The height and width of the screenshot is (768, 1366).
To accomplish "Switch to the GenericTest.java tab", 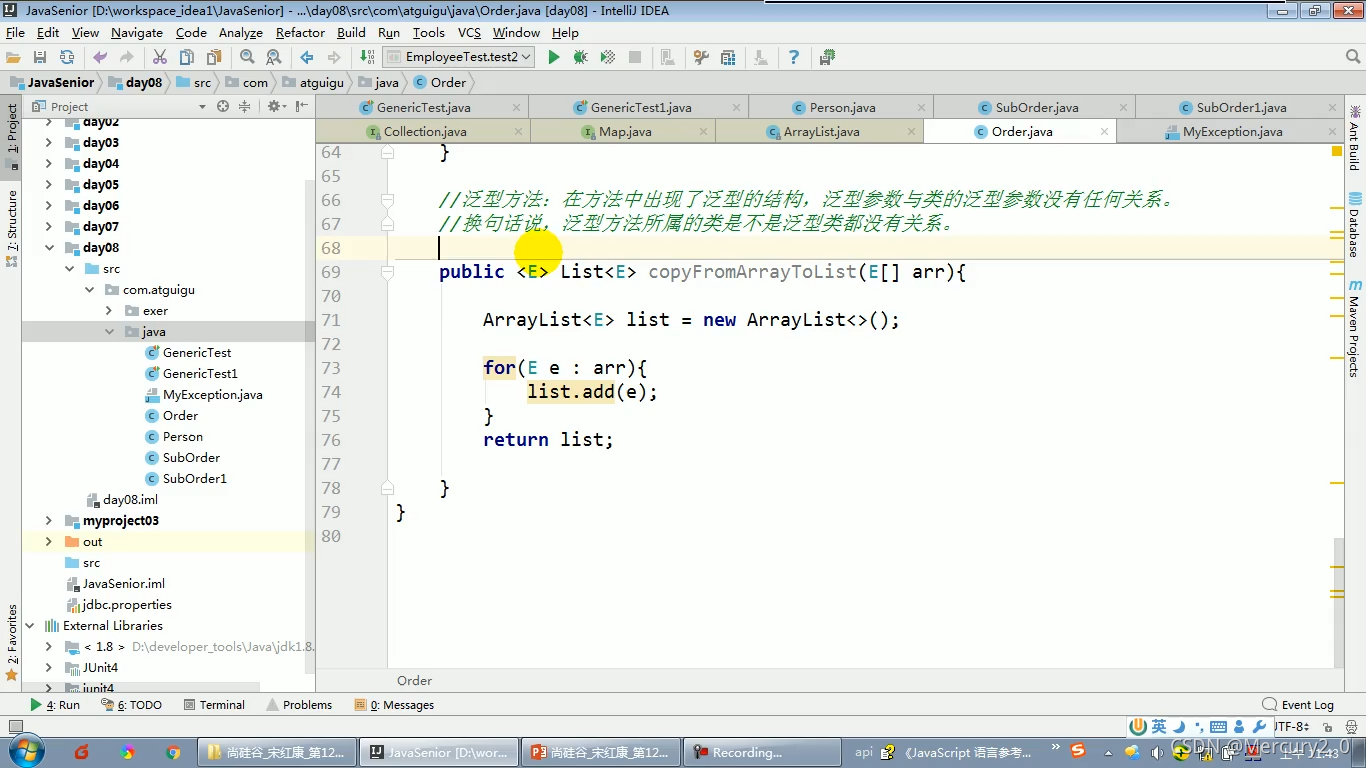I will tap(423, 107).
